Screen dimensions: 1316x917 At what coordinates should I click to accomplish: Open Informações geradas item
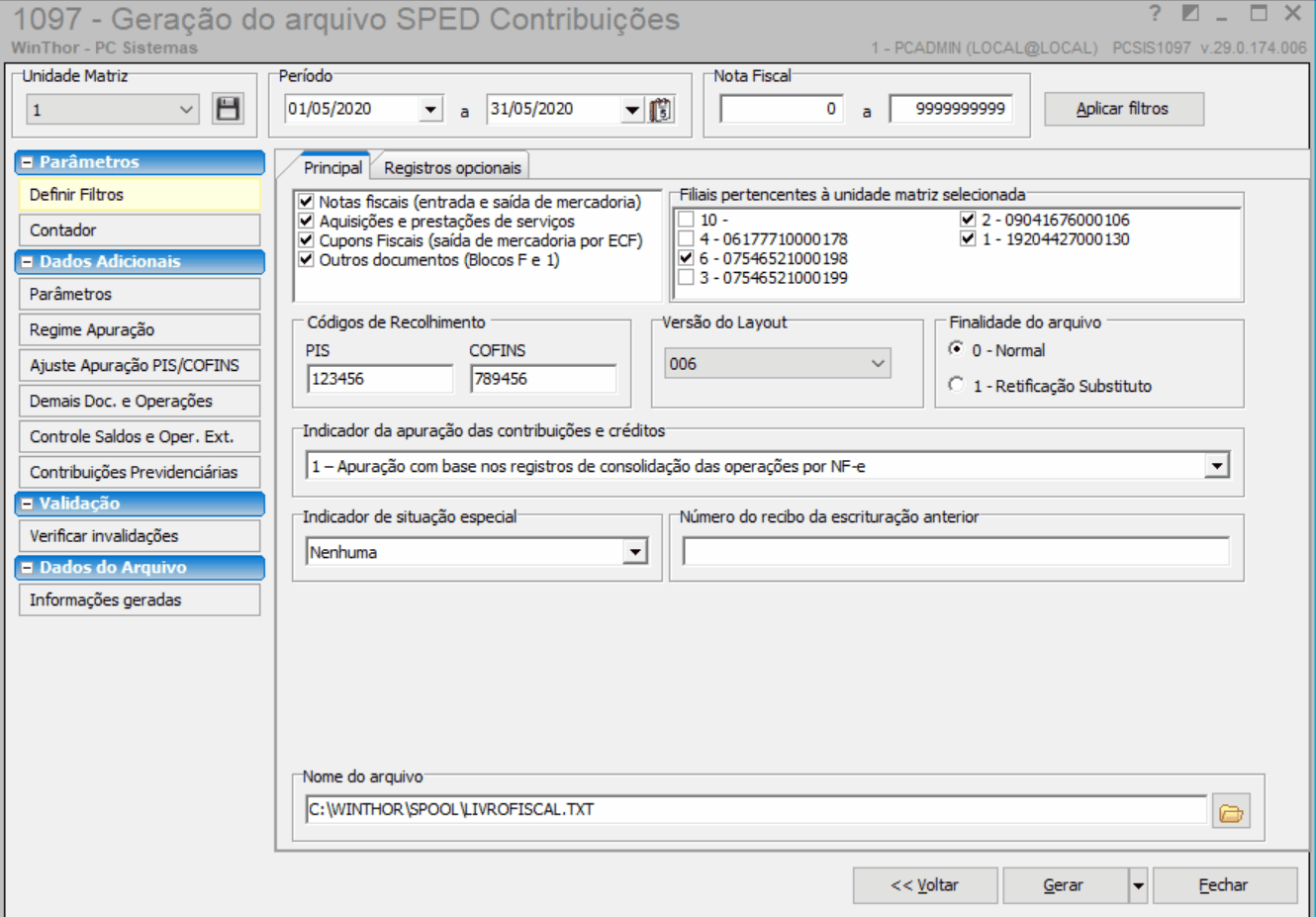tap(140, 600)
